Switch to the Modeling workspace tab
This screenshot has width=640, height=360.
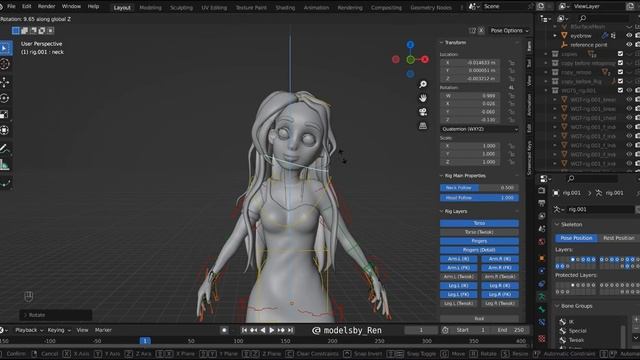[150, 8]
